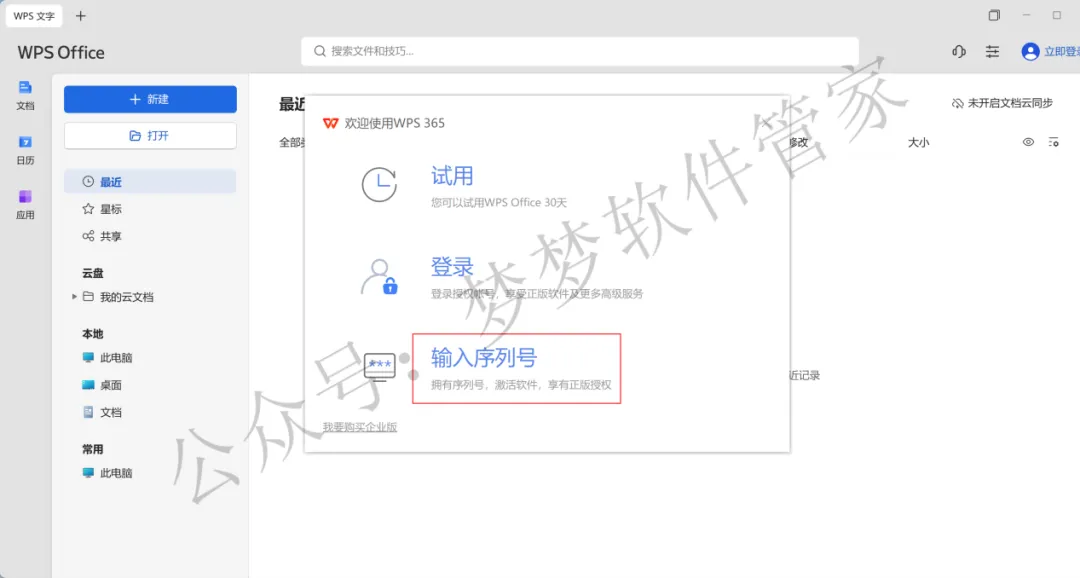This screenshot has height=578, width=1080.
Task: Expand the 我的云文档 tree arrow
Action: [x=74, y=297]
